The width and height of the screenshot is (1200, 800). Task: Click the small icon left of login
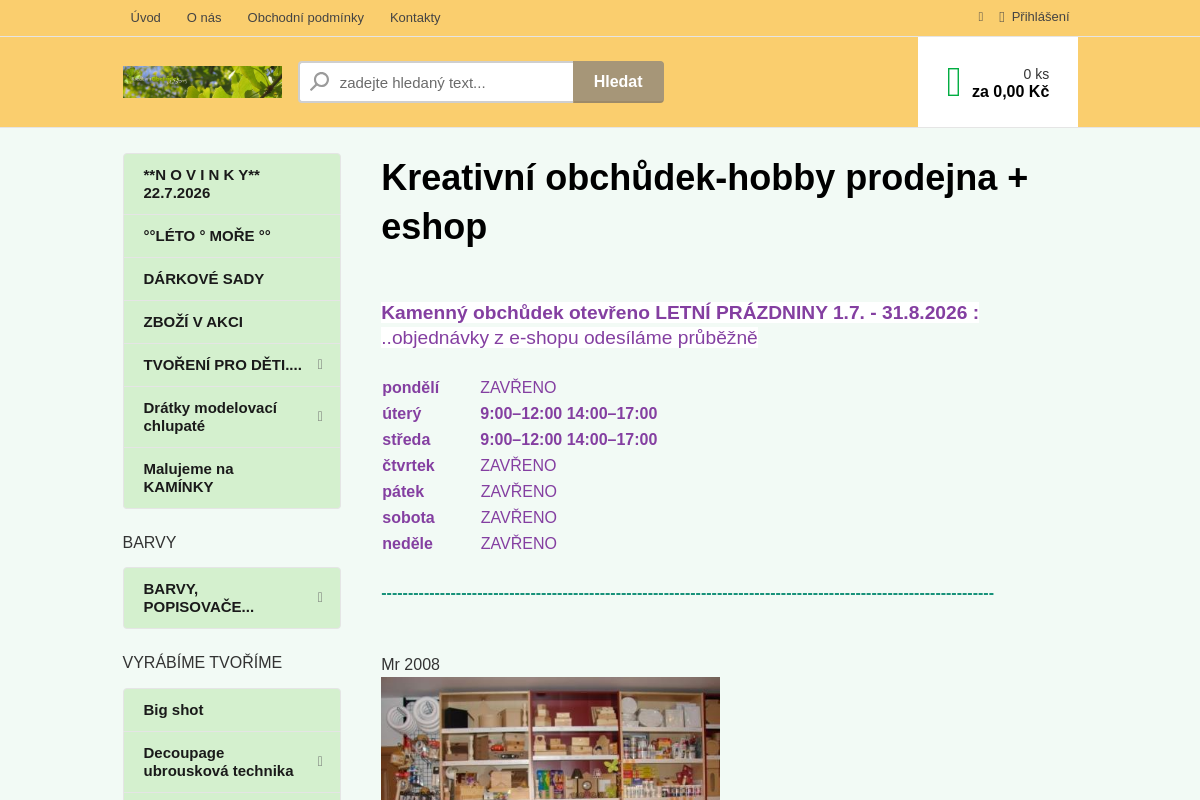pyautogui.click(x=981, y=17)
